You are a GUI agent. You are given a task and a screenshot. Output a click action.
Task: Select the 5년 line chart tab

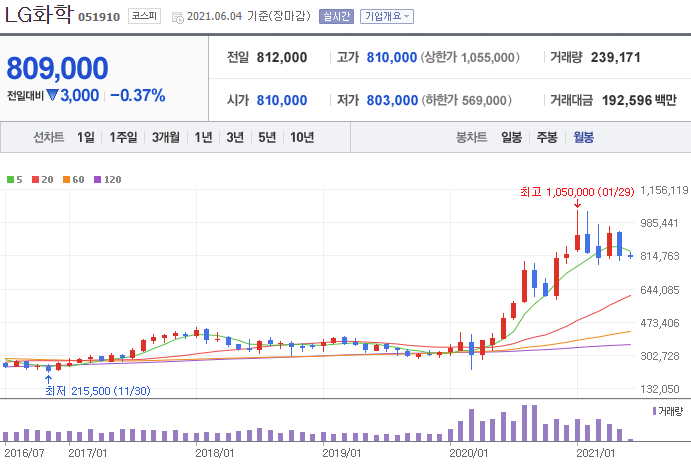click(x=267, y=137)
